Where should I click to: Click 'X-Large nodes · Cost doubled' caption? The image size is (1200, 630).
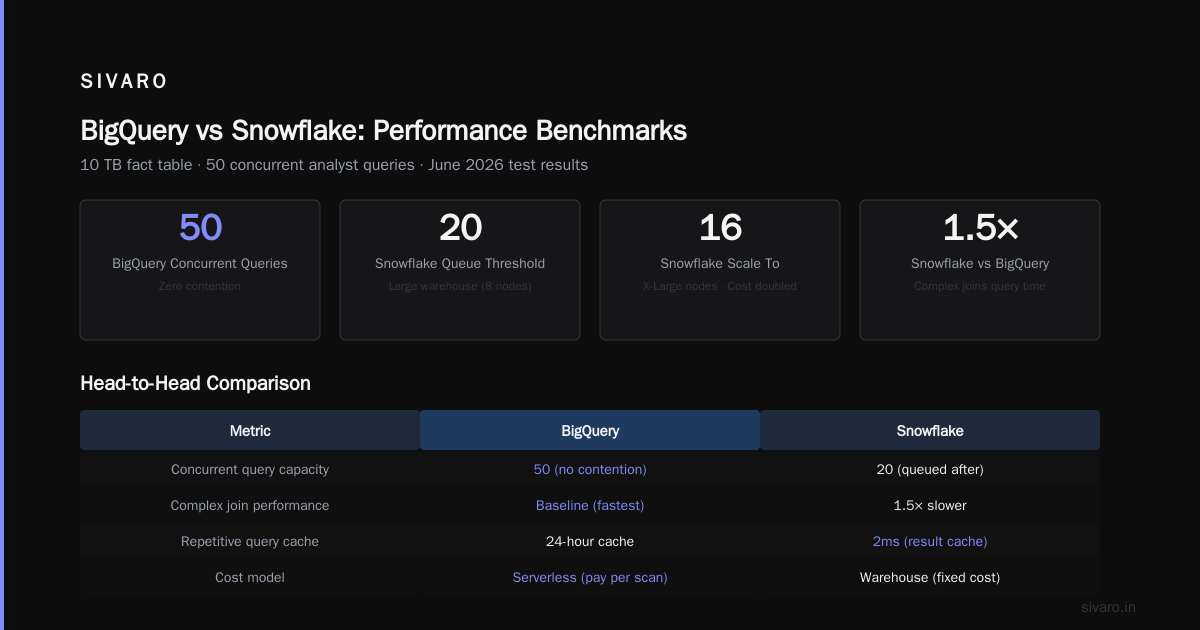point(720,286)
